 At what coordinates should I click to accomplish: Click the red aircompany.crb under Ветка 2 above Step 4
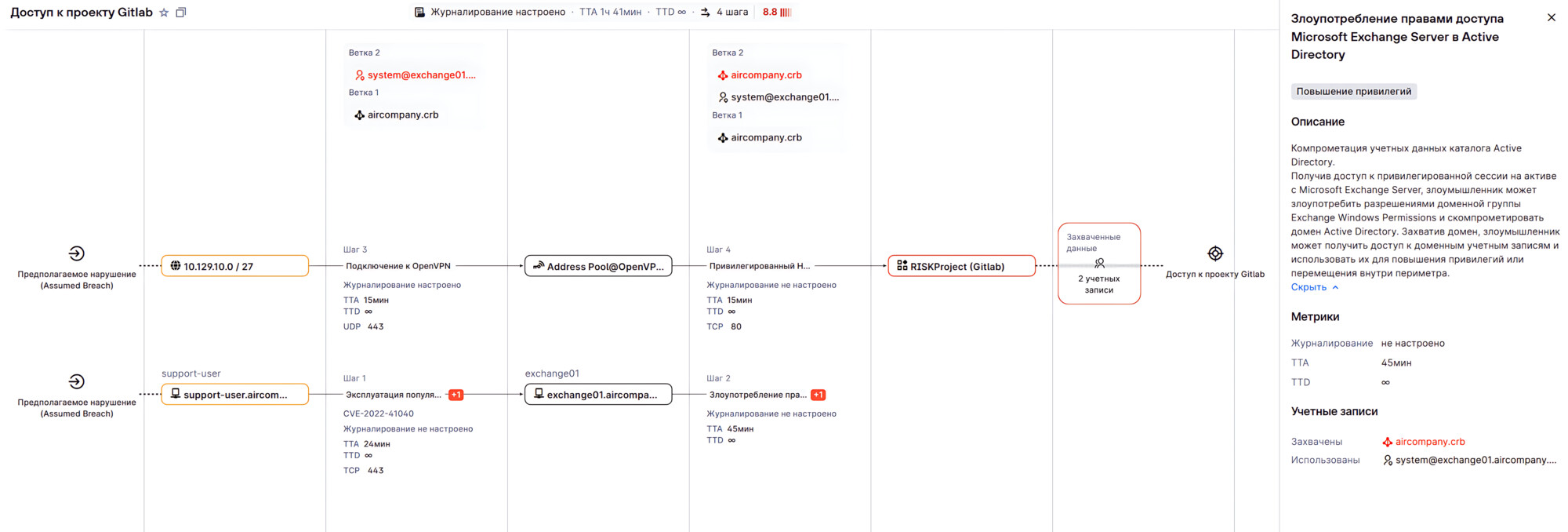coord(760,75)
